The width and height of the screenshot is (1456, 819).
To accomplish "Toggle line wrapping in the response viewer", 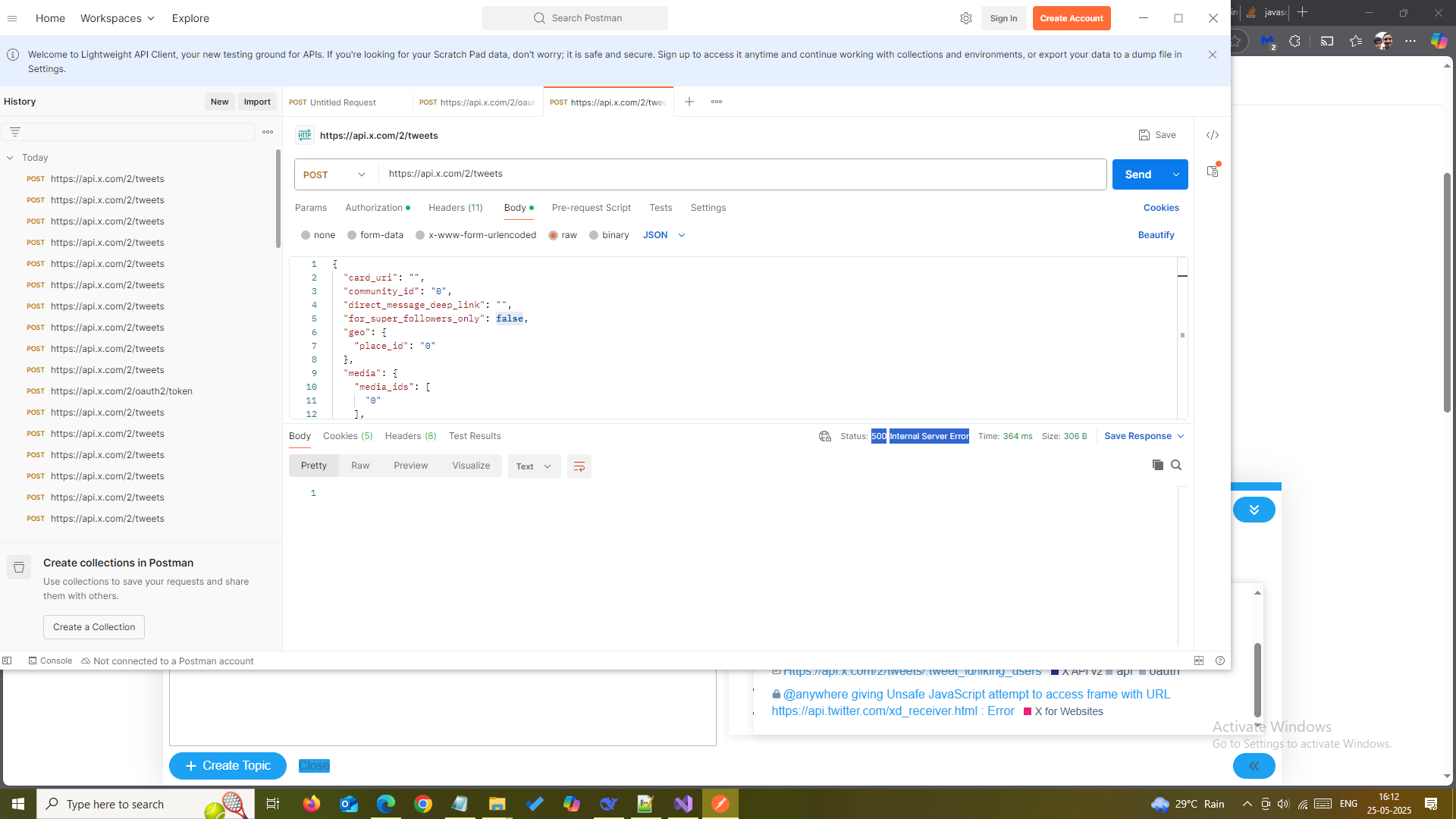I will click(x=579, y=466).
